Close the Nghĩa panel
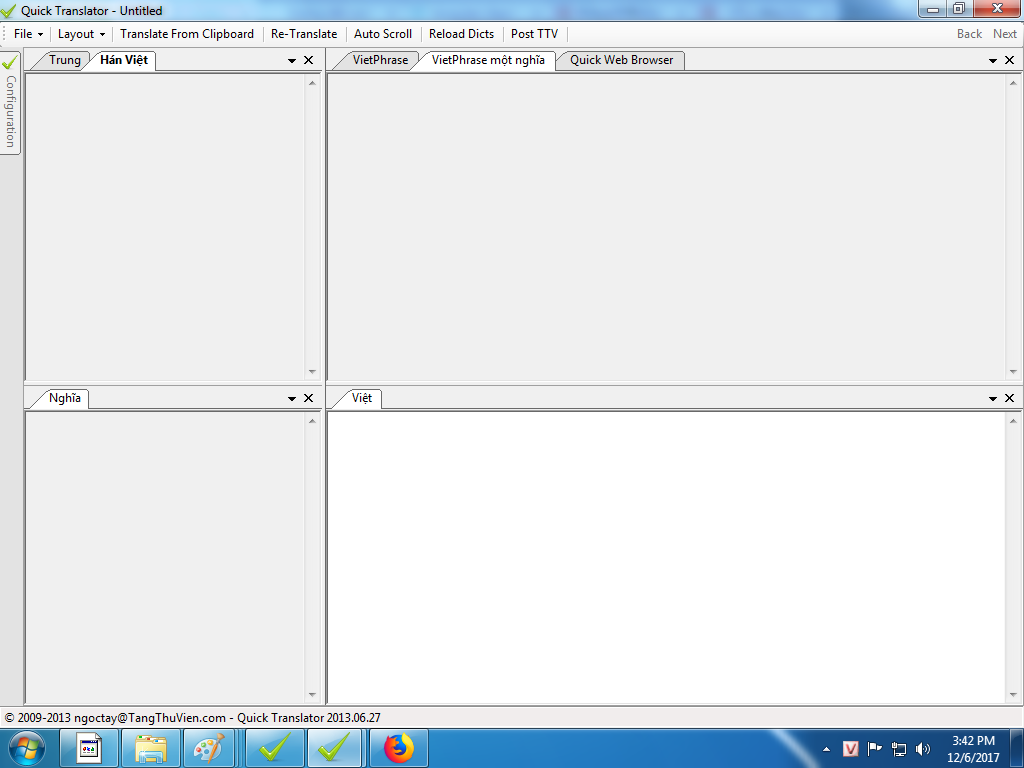Screen dimensions: 1024x768 pos(308,398)
